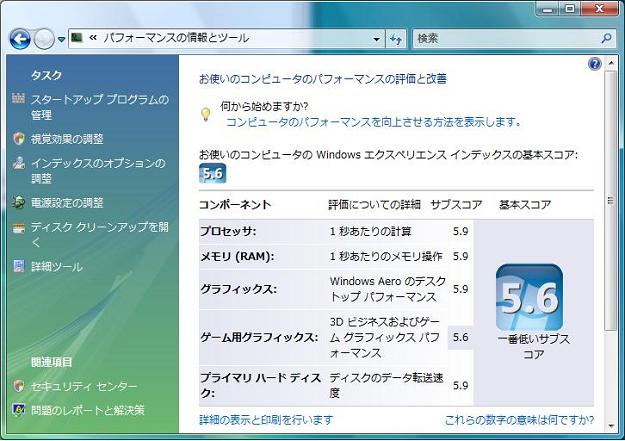Minimize the window

pos(547,9)
